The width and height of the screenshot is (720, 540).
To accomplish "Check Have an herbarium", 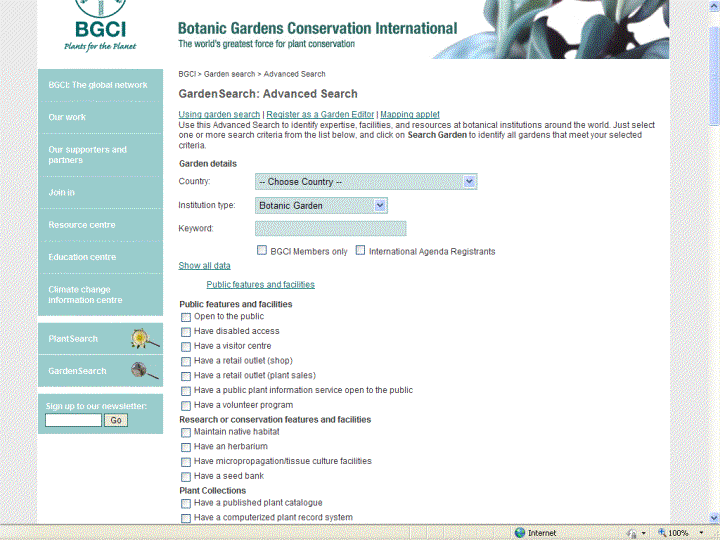I will [x=186, y=447].
